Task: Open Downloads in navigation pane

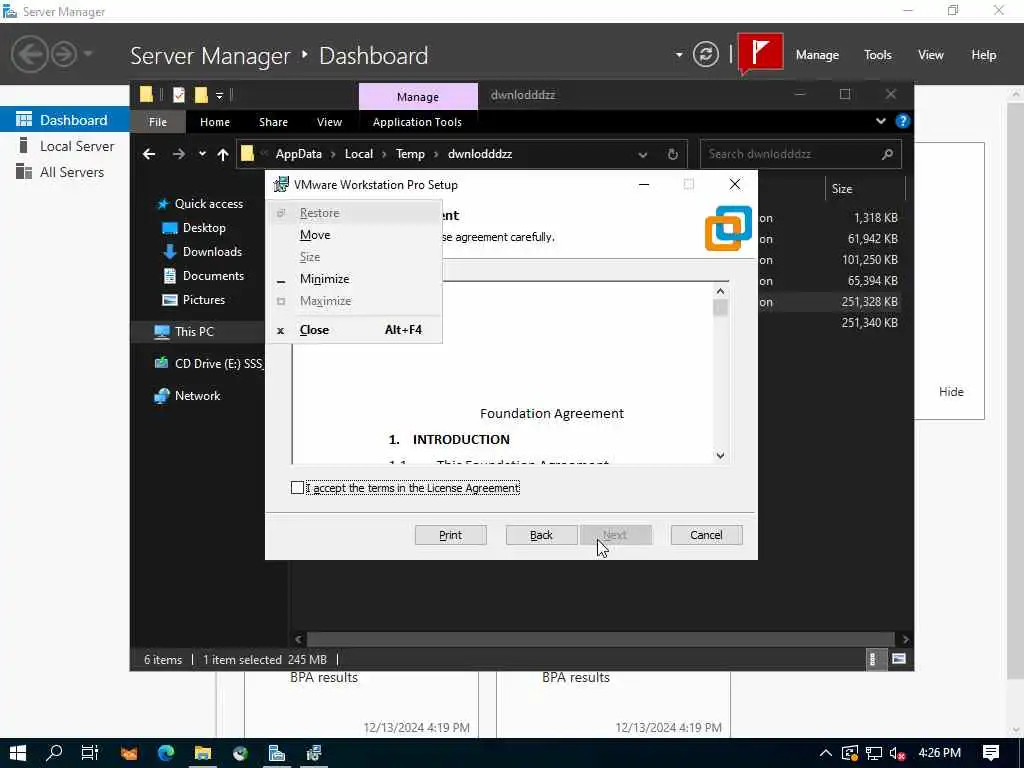Action: [x=212, y=251]
